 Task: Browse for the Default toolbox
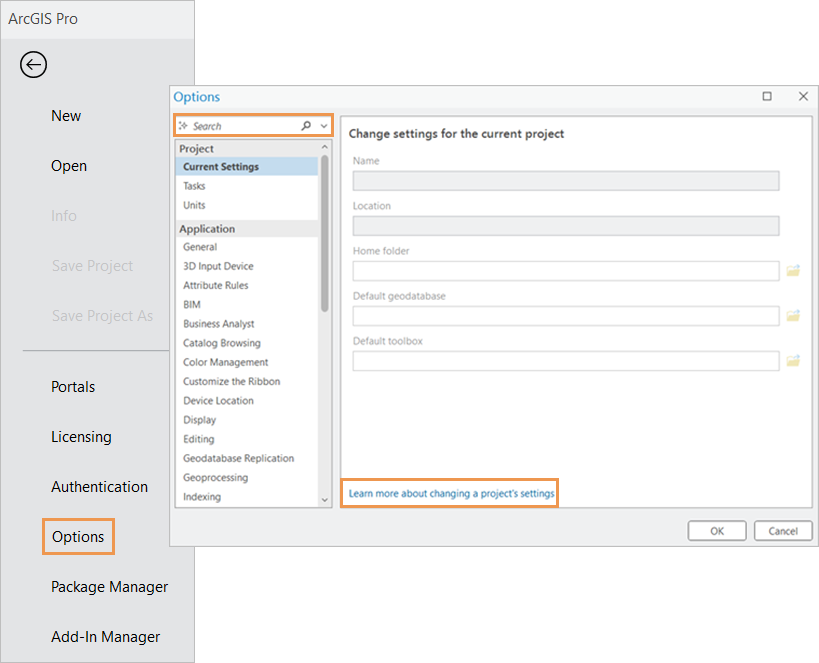(x=793, y=360)
